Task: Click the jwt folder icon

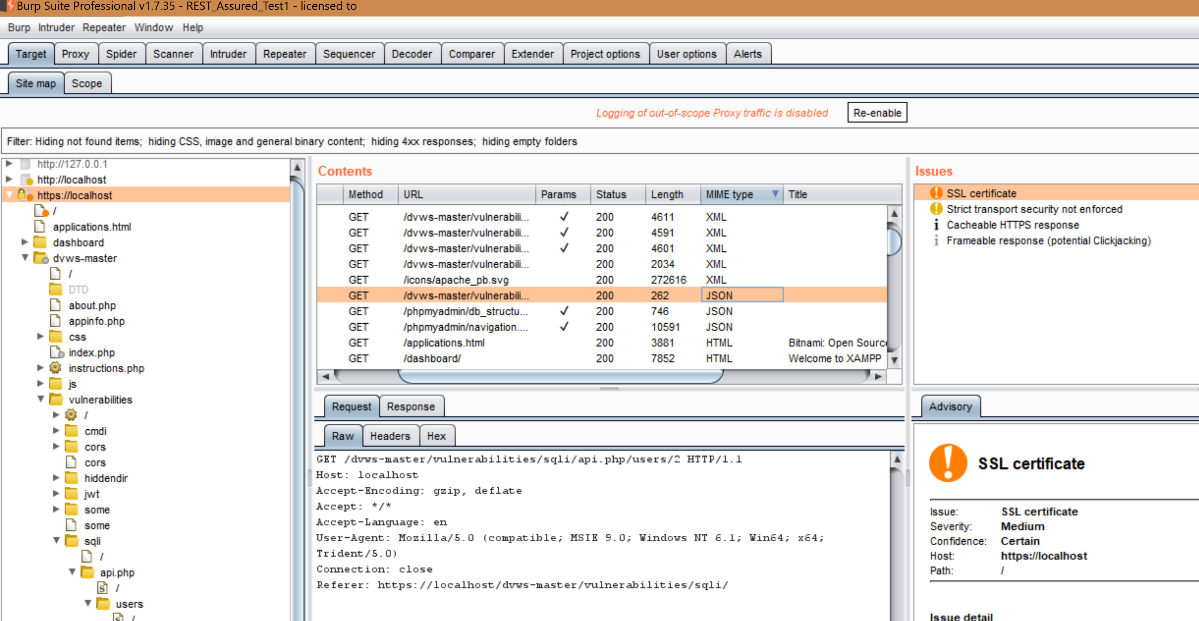Action: tap(71, 494)
